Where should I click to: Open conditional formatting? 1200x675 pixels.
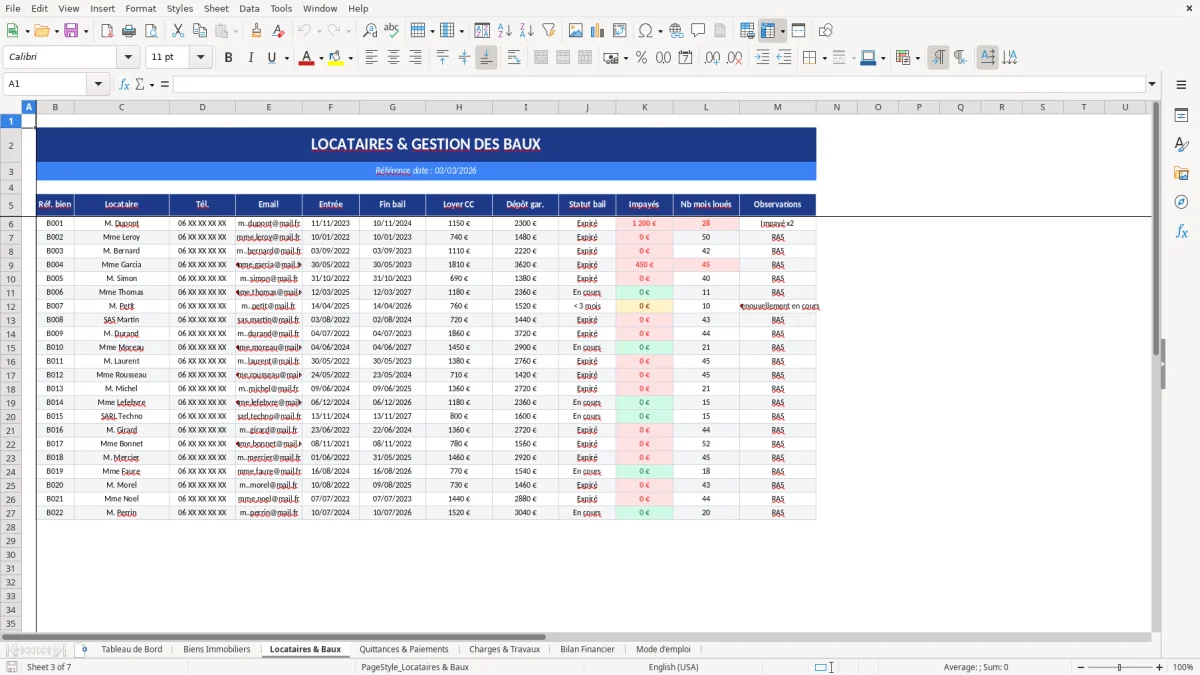[903, 57]
